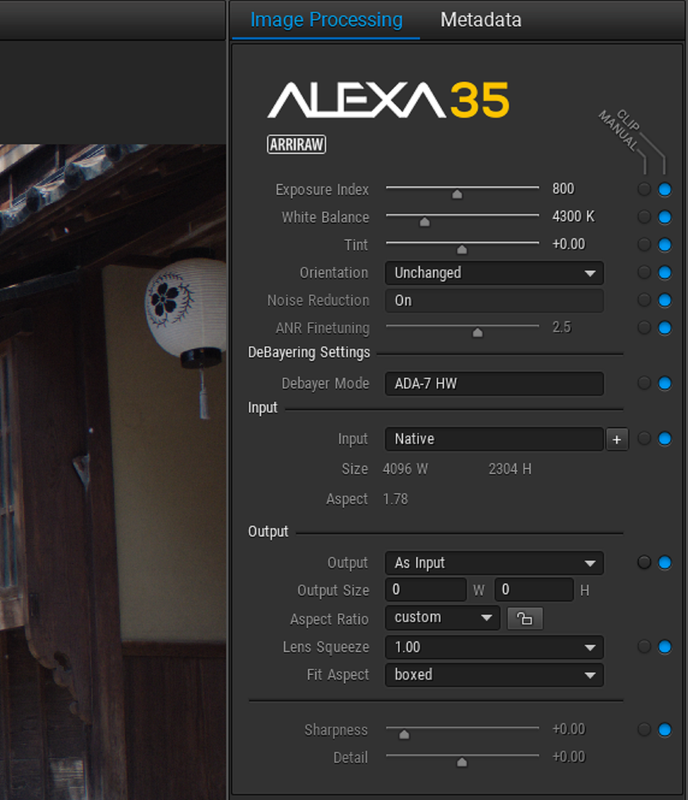
Task: Click the White Balance value 4300 K
Action: pos(573,216)
